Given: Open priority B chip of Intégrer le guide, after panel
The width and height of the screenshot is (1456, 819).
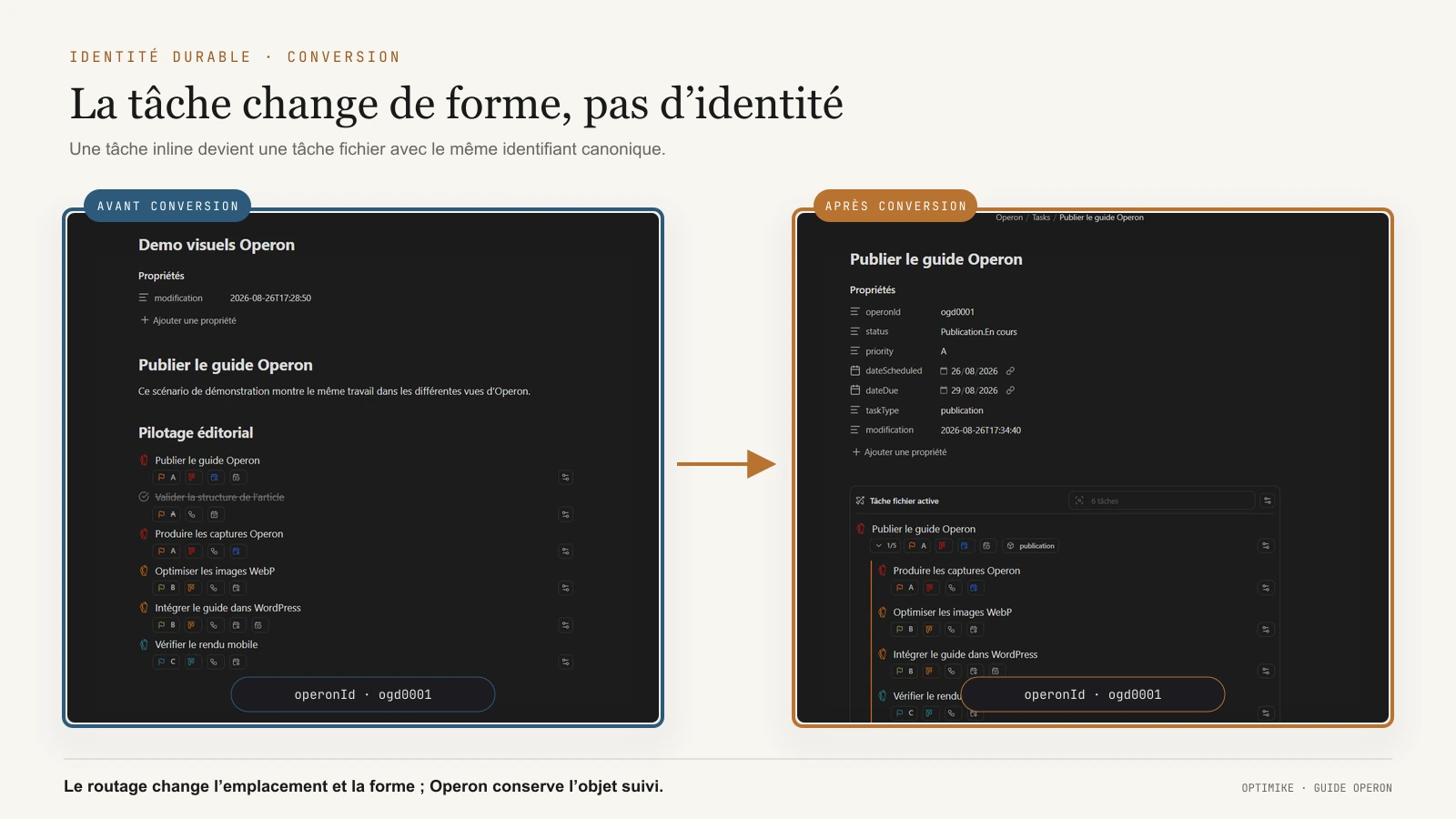Looking at the screenshot, I should tap(905, 671).
